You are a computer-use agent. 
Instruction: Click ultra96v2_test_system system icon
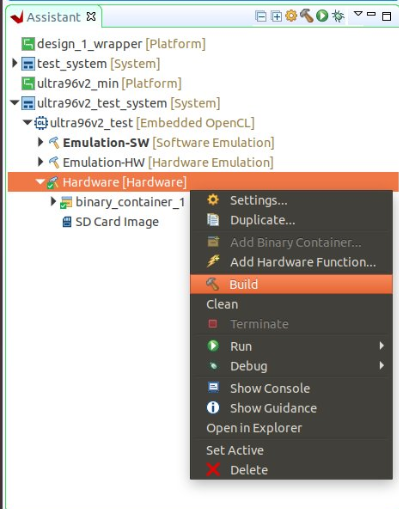28,103
